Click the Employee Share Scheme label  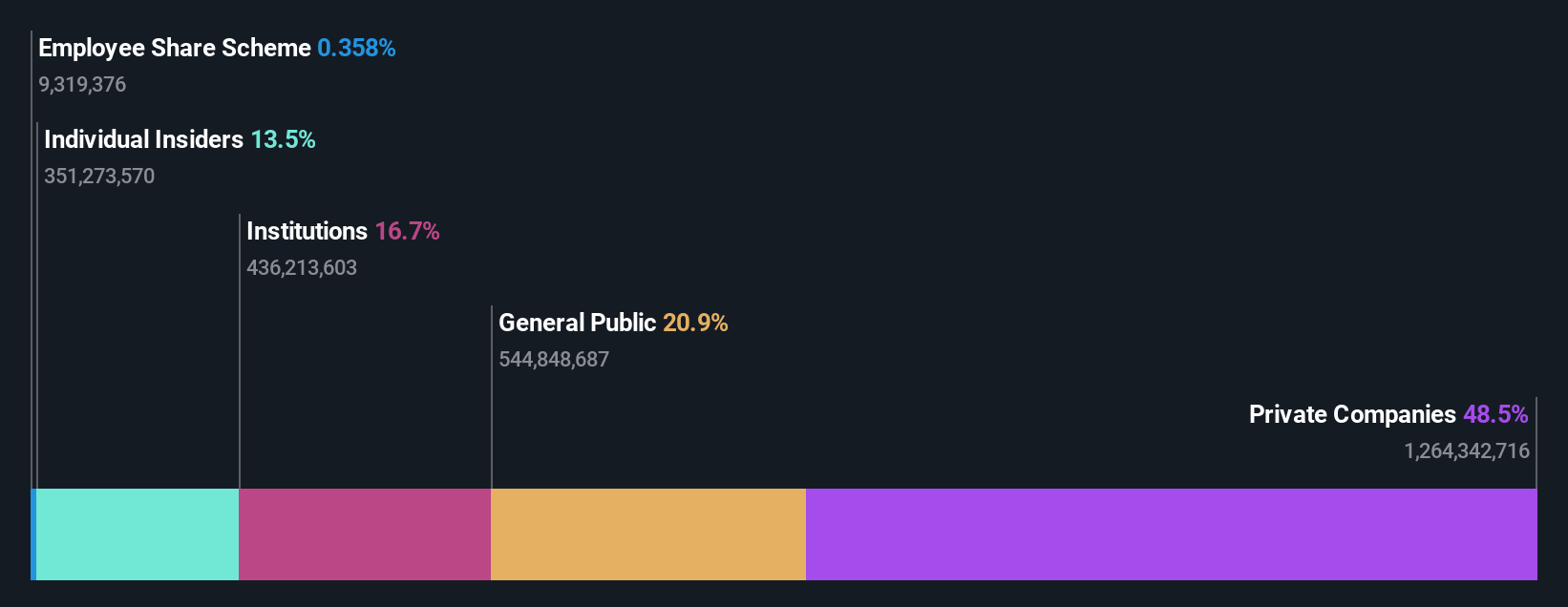pyautogui.click(x=175, y=48)
